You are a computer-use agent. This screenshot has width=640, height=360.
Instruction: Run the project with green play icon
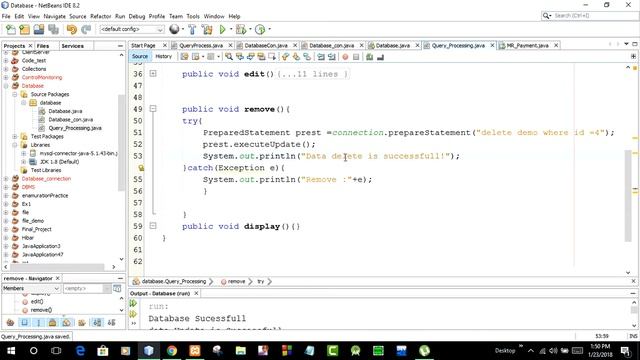point(222,29)
